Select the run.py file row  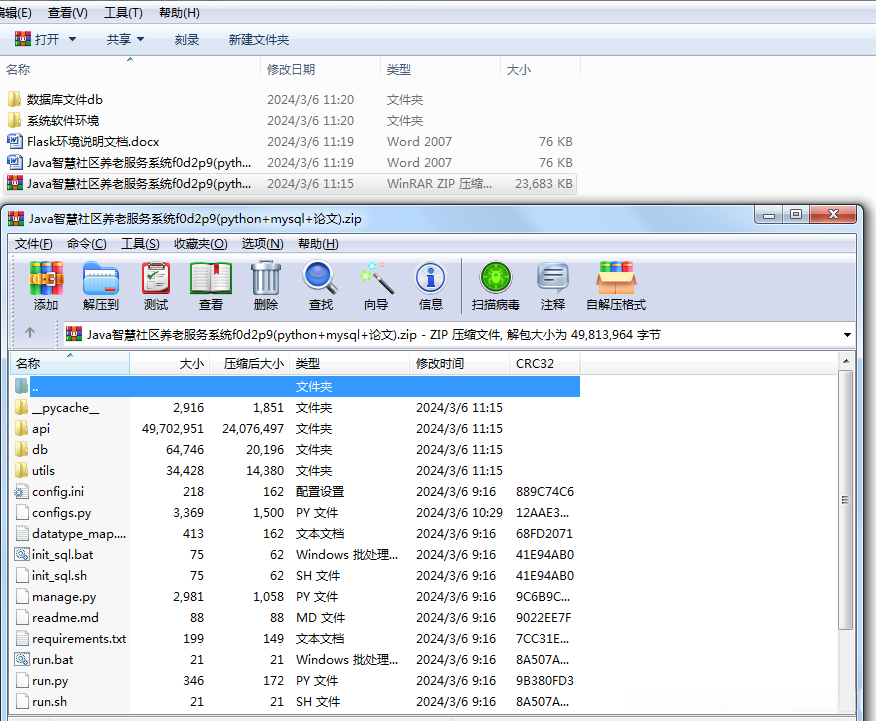[x=296, y=681]
